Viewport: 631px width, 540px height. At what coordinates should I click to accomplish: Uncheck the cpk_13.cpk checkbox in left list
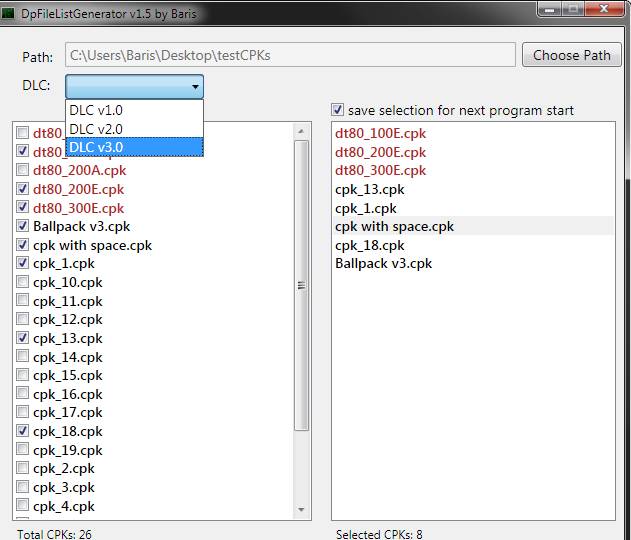23,338
